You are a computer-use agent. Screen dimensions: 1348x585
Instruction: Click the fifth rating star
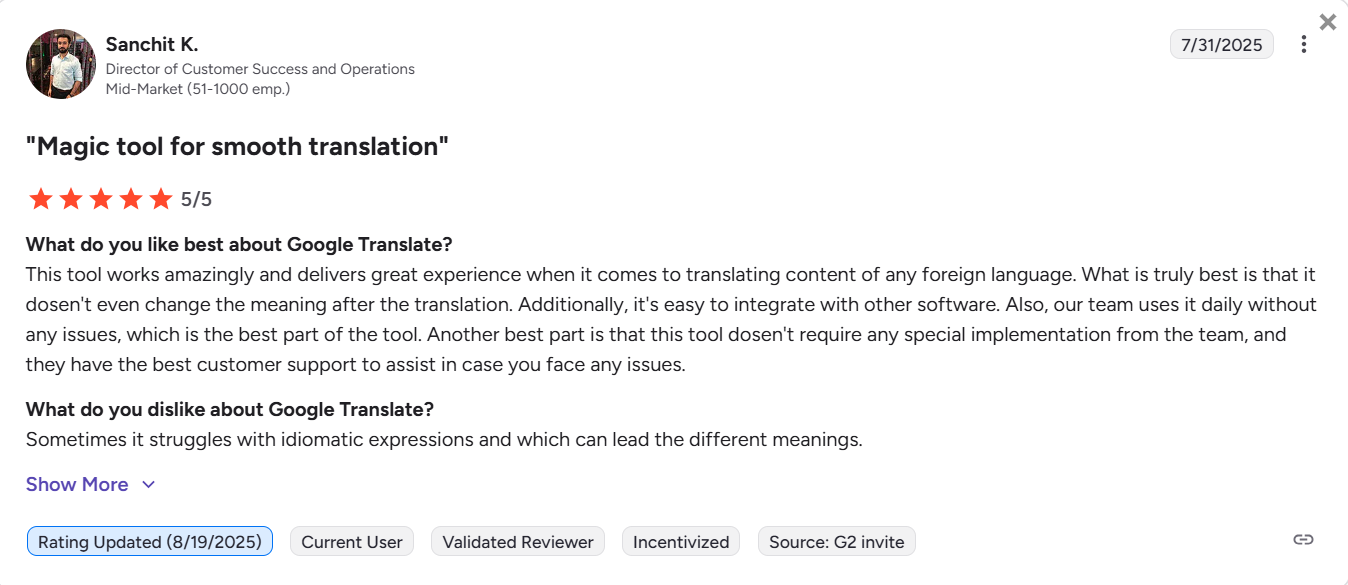click(160, 198)
